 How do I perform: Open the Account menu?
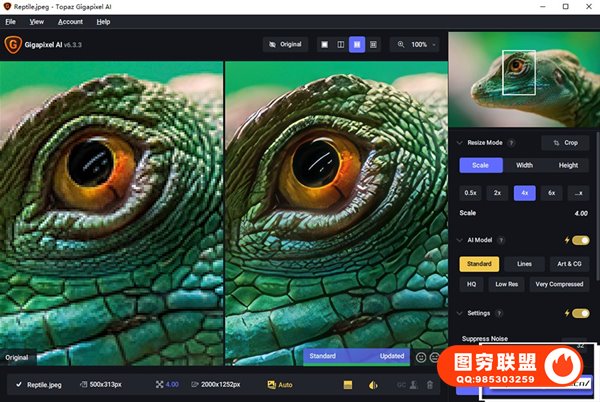(x=70, y=21)
